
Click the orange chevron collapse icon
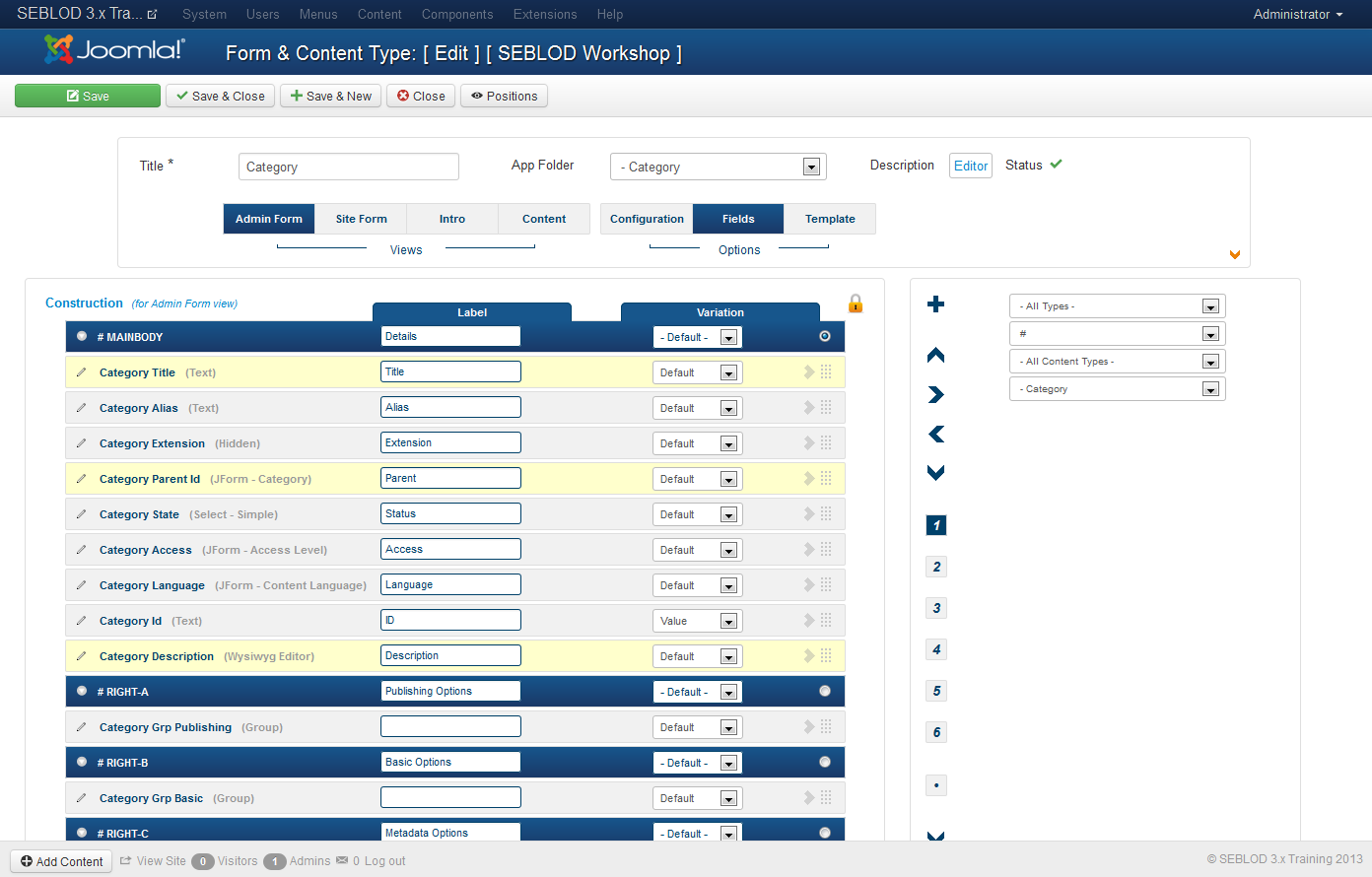[1234, 255]
